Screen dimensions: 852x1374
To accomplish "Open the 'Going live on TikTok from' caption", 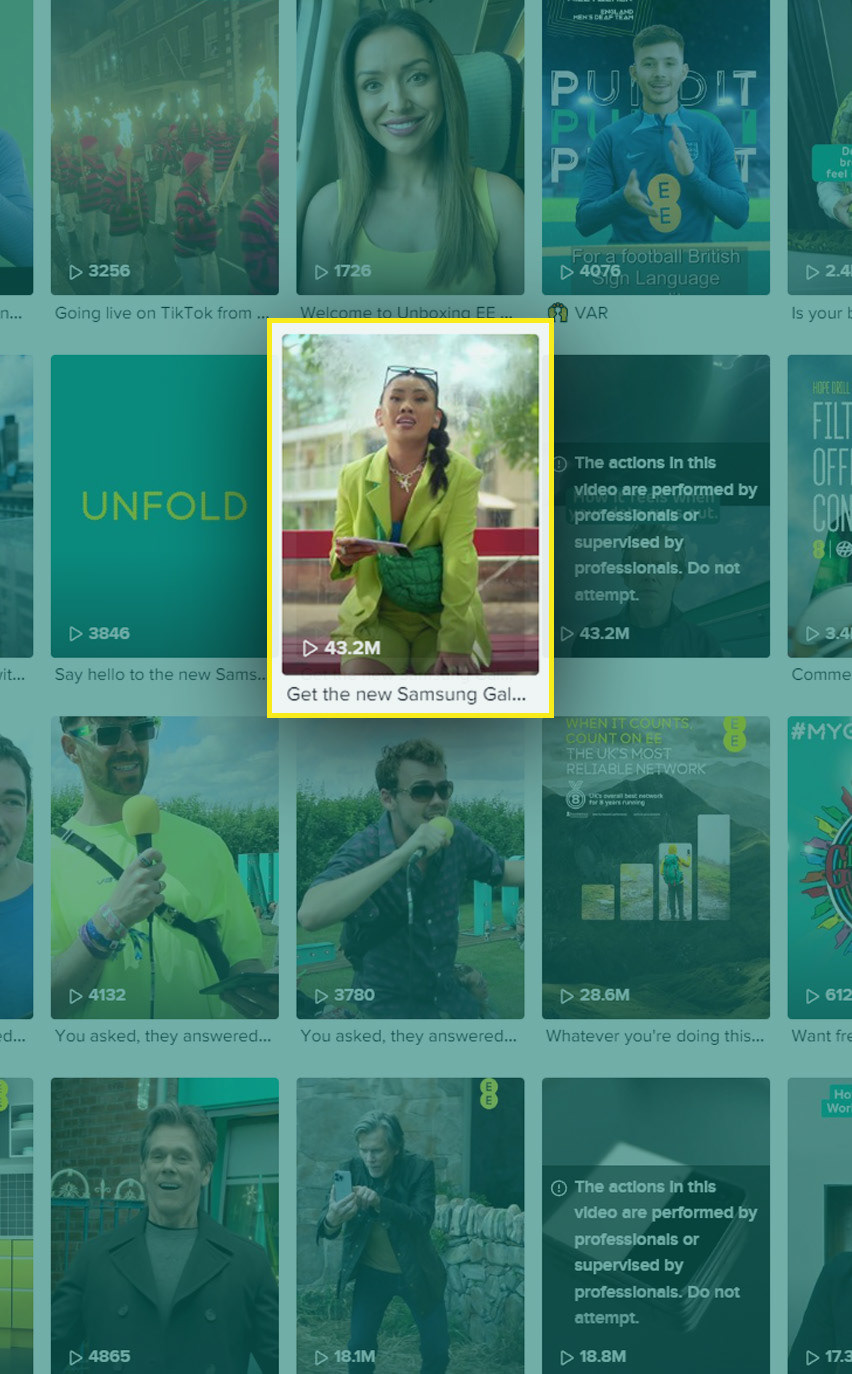I will click(x=162, y=313).
